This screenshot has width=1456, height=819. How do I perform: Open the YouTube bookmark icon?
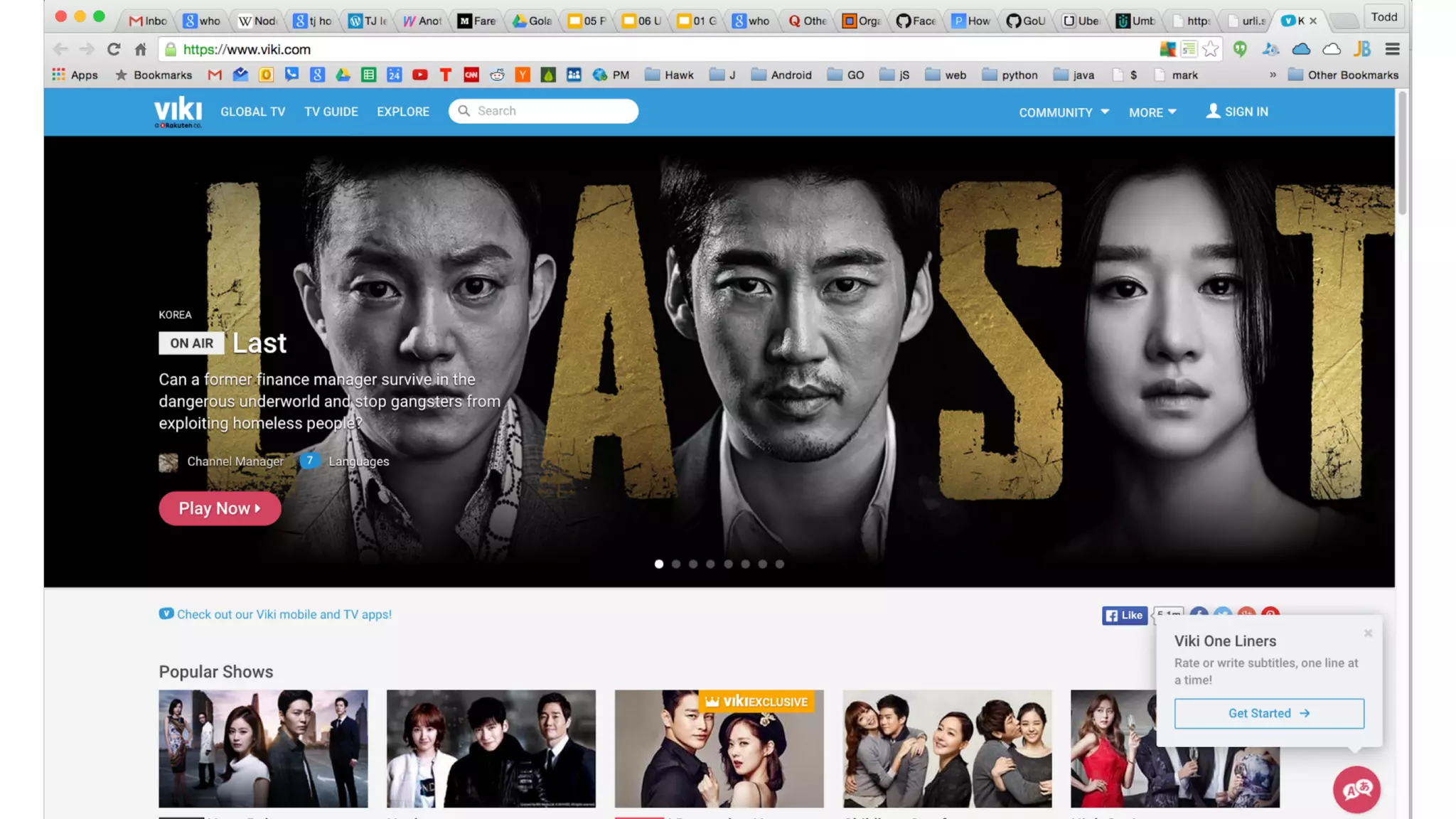click(419, 75)
